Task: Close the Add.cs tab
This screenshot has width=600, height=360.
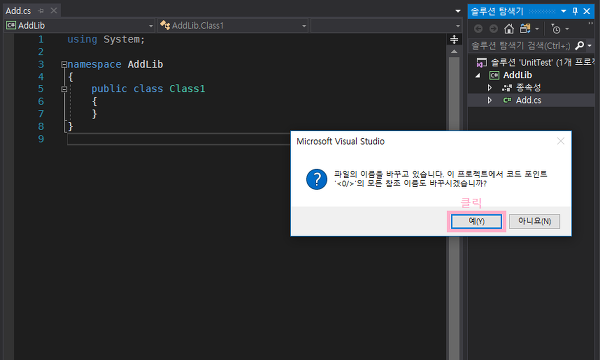Action: [54, 11]
